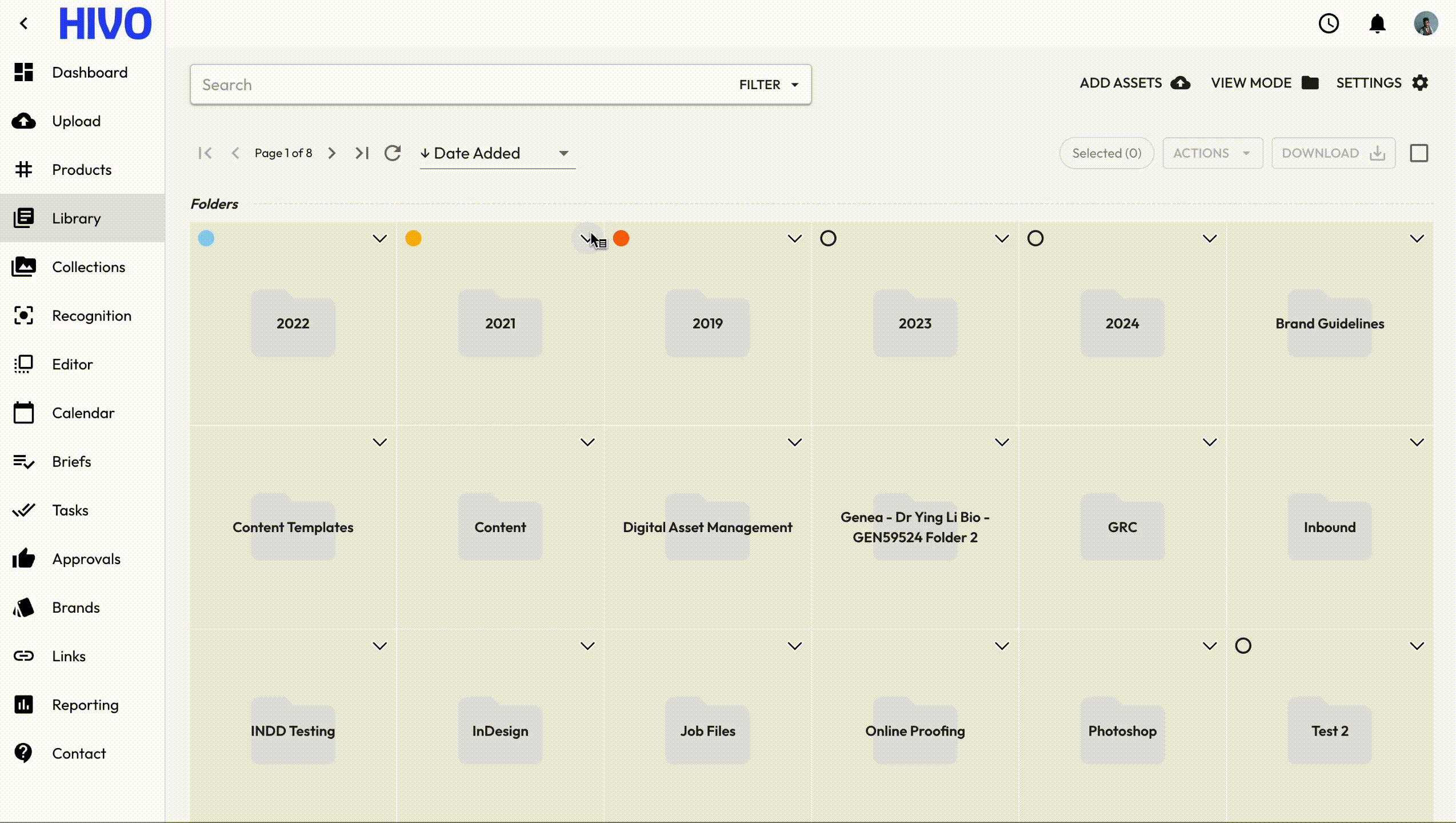Open Recognition in the sidebar
Viewport: 1456px width, 823px height.
tap(91, 315)
